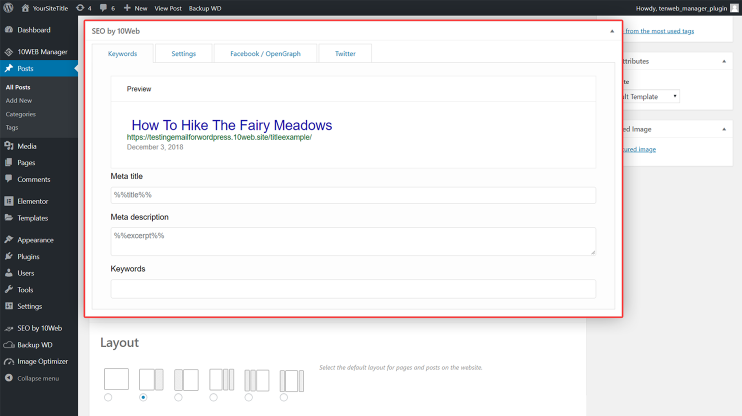Screen dimensions: 742x416
Task: Click the Posts pushpin icon
Action: (9, 69)
